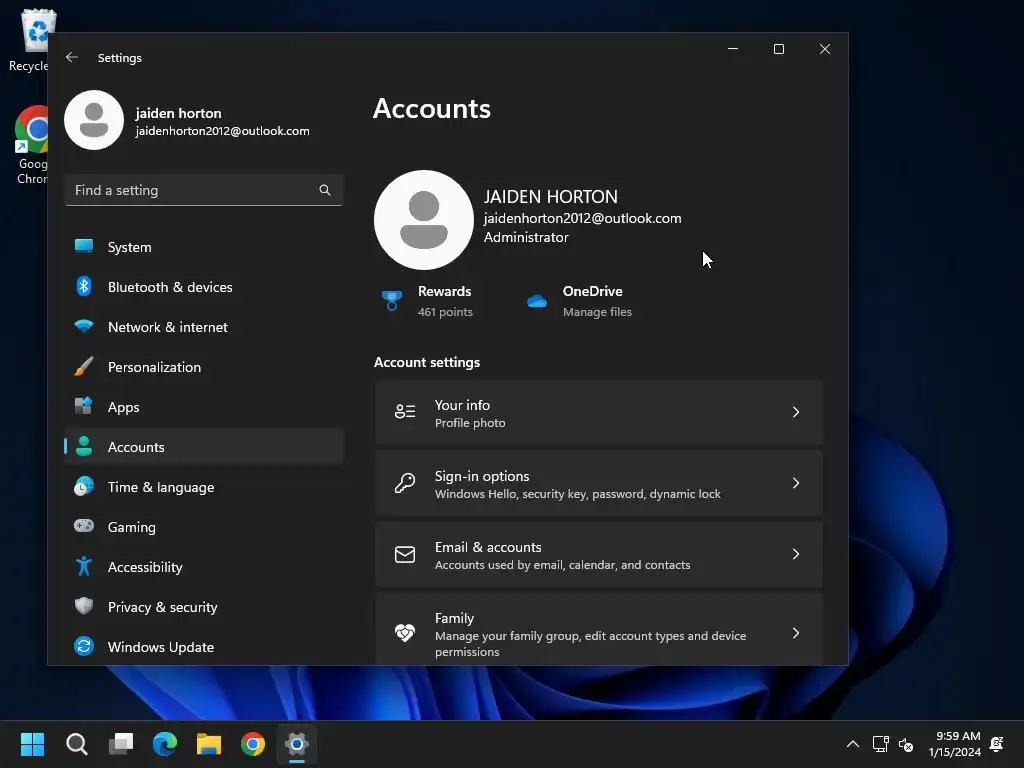This screenshot has height=768, width=1024.
Task: Open the notification bell in taskbar
Action: click(997, 744)
